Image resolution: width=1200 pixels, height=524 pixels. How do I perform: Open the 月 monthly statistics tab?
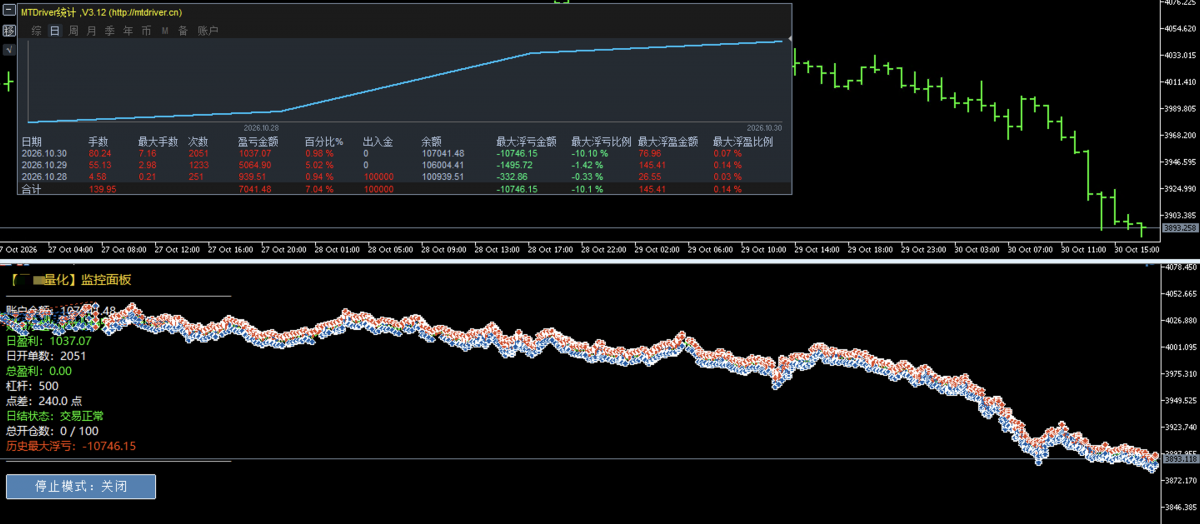(x=91, y=31)
